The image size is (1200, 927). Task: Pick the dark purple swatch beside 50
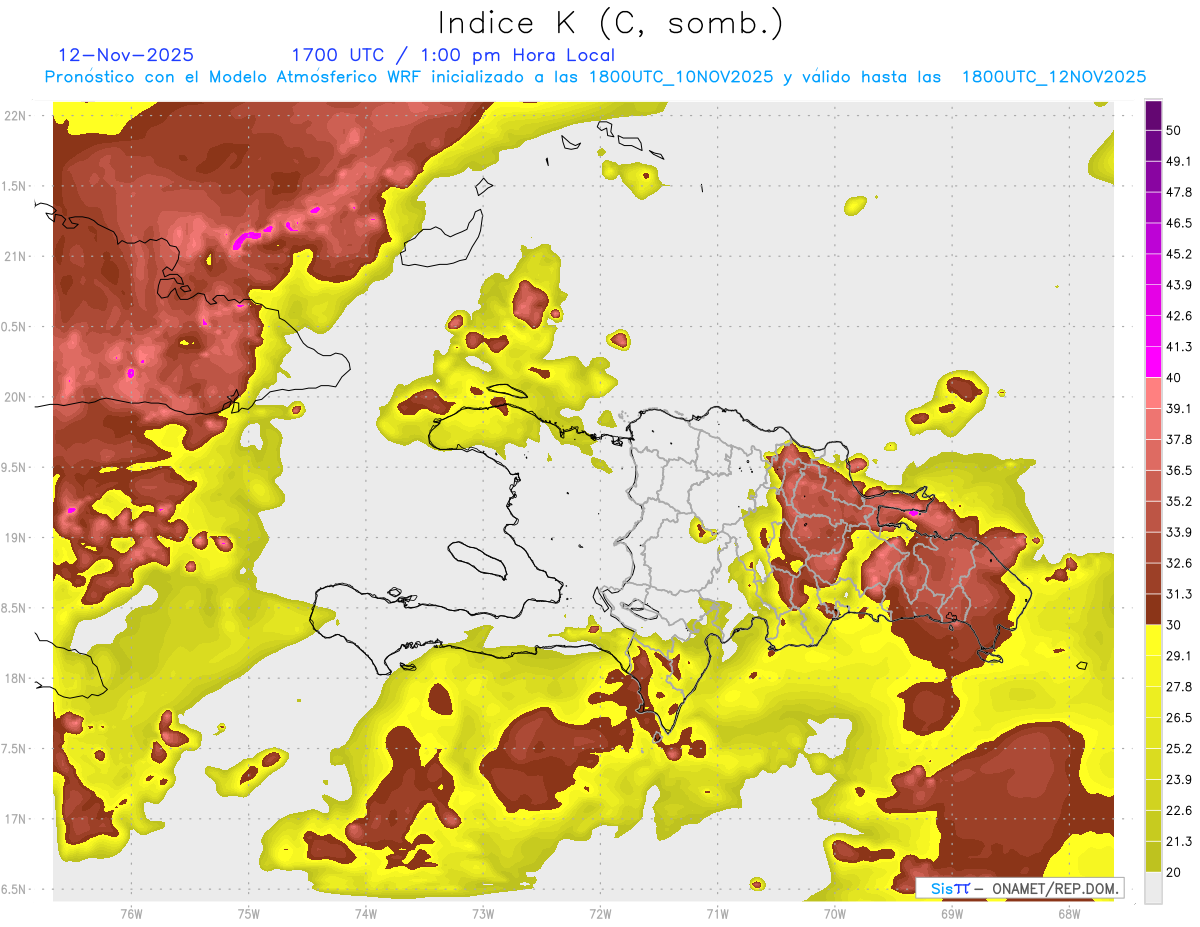tap(1154, 115)
